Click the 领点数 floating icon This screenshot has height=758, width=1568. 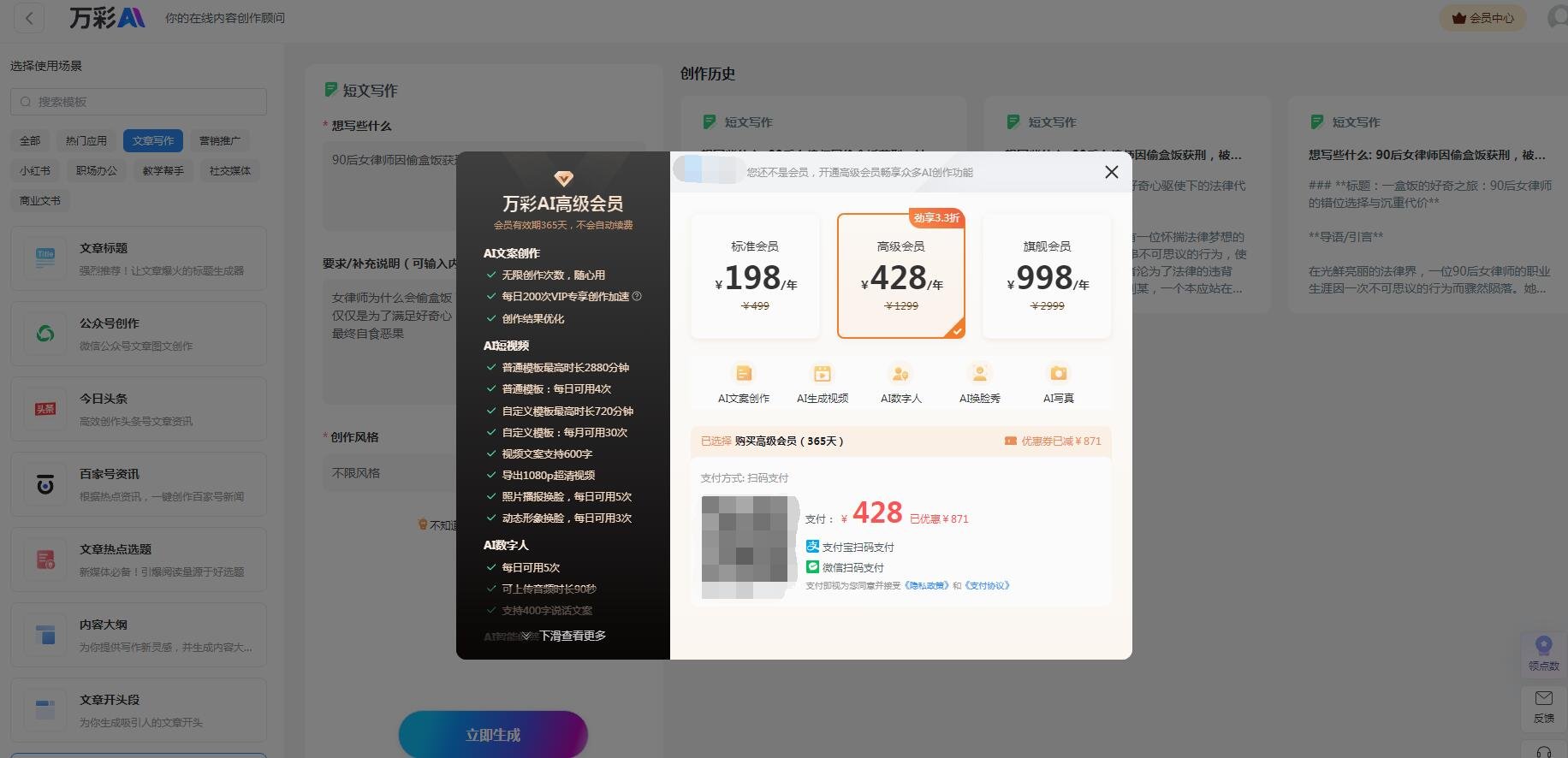coord(1544,646)
